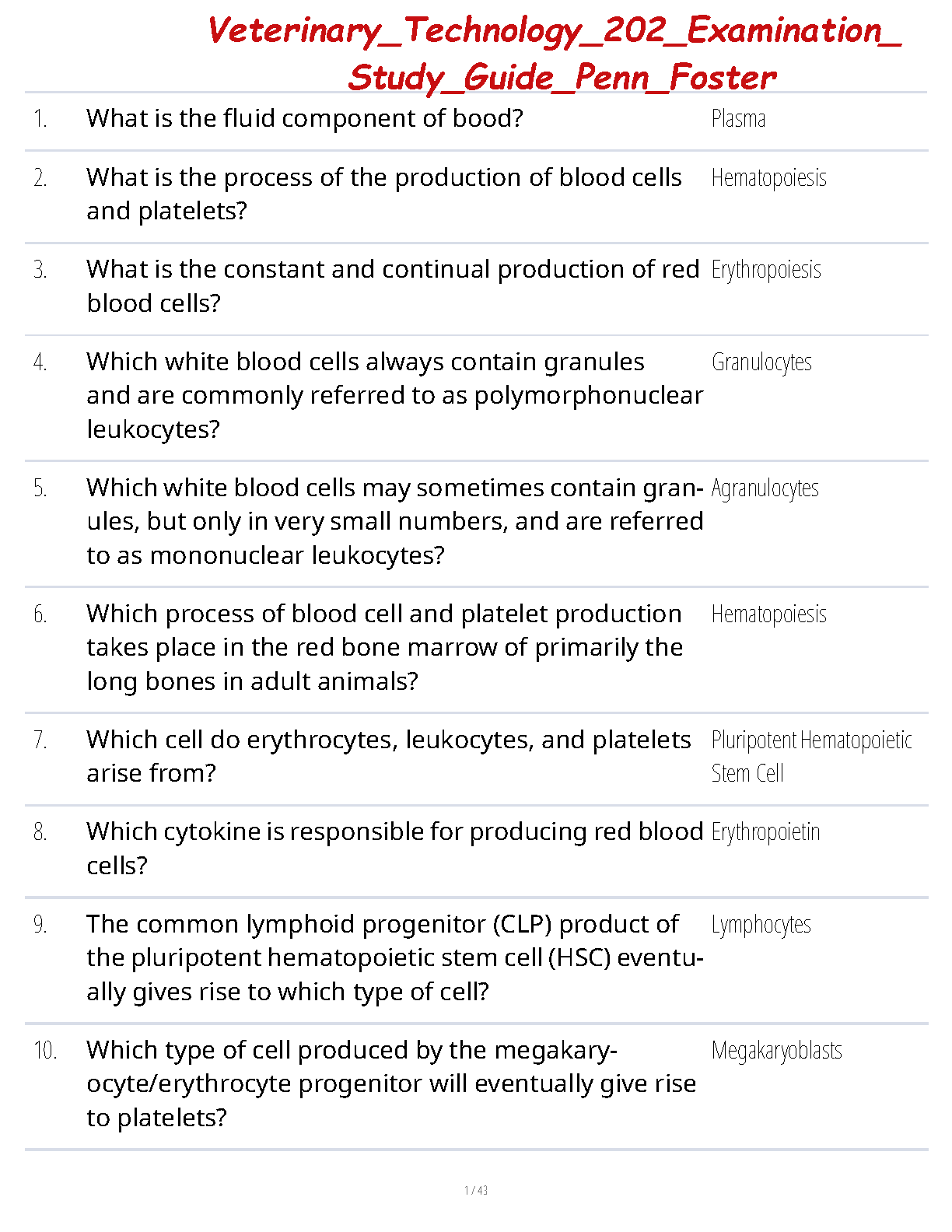This screenshot has height=1232, width=952.
Task: Click the answer "Megakaryoblasts"
Action: coord(776,1051)
